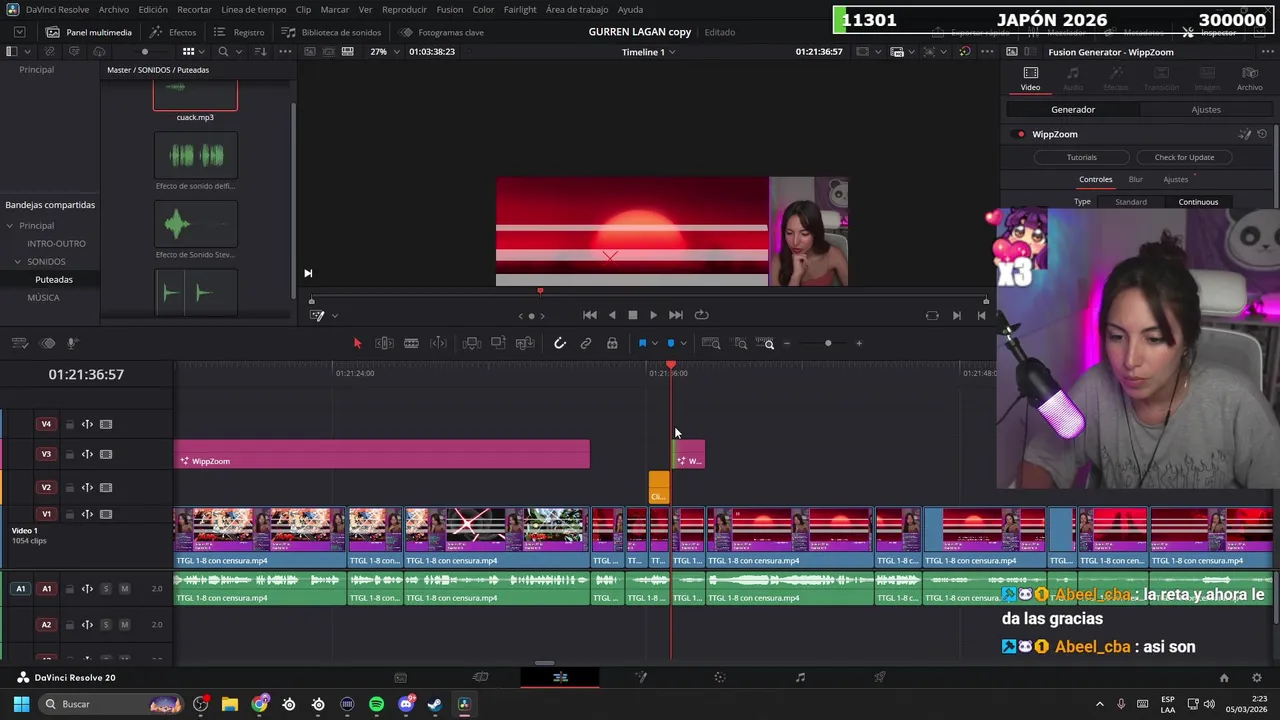1280x720 pixels.
Task: Select the long WippZoom clip on V3
Action: click(x=382, y=454)
